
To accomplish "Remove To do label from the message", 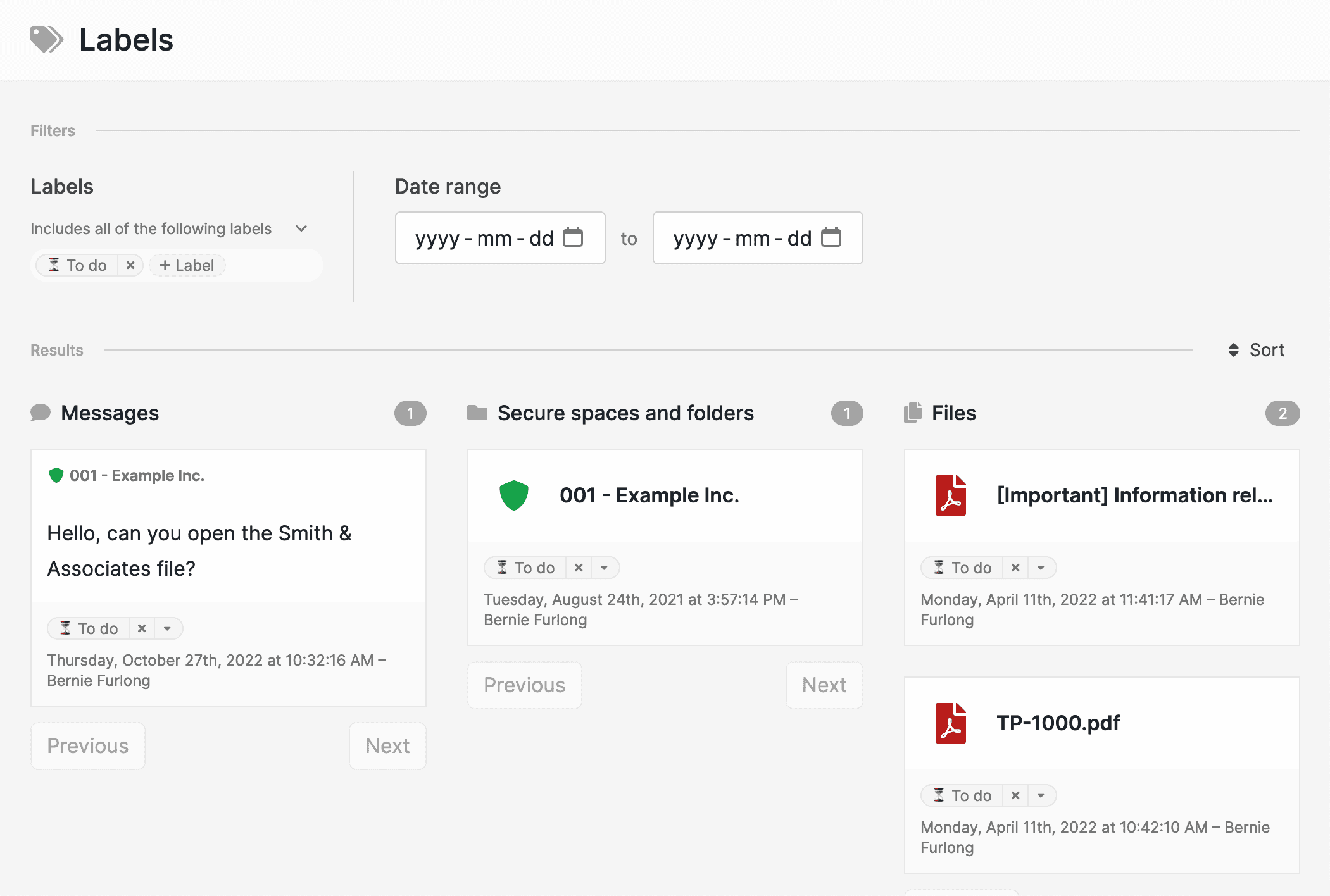I will click(142, 628).
